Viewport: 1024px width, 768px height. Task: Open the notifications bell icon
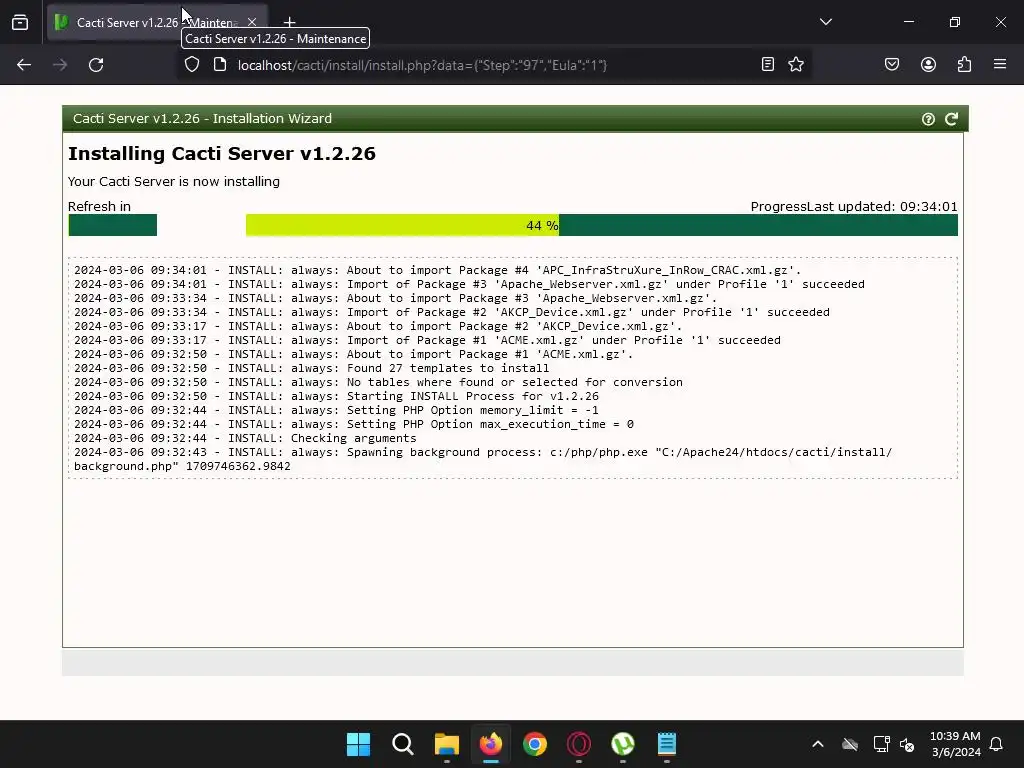[x=997, y=744]
